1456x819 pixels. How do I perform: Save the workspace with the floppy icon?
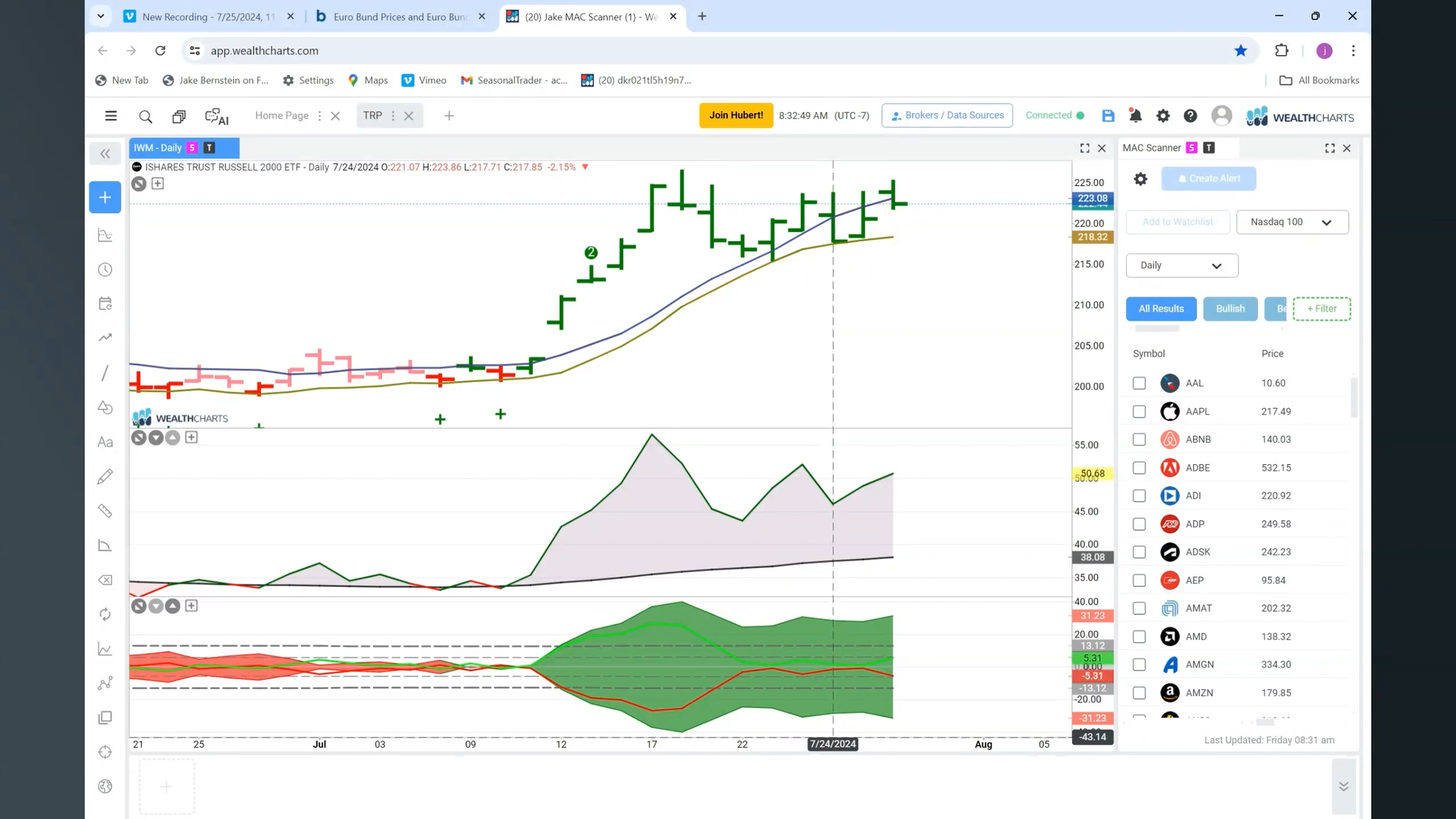tap(1108, 116)
